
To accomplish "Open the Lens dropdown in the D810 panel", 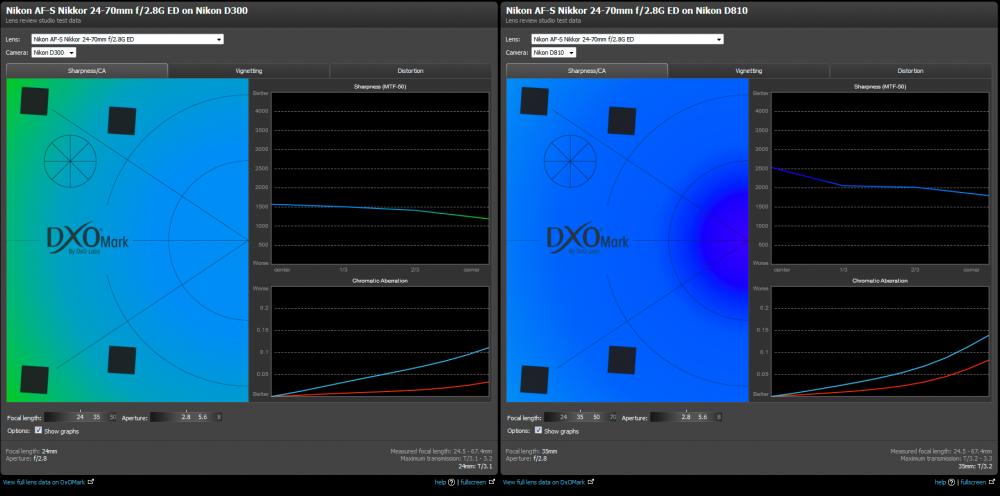I will [x=628, y=40].
